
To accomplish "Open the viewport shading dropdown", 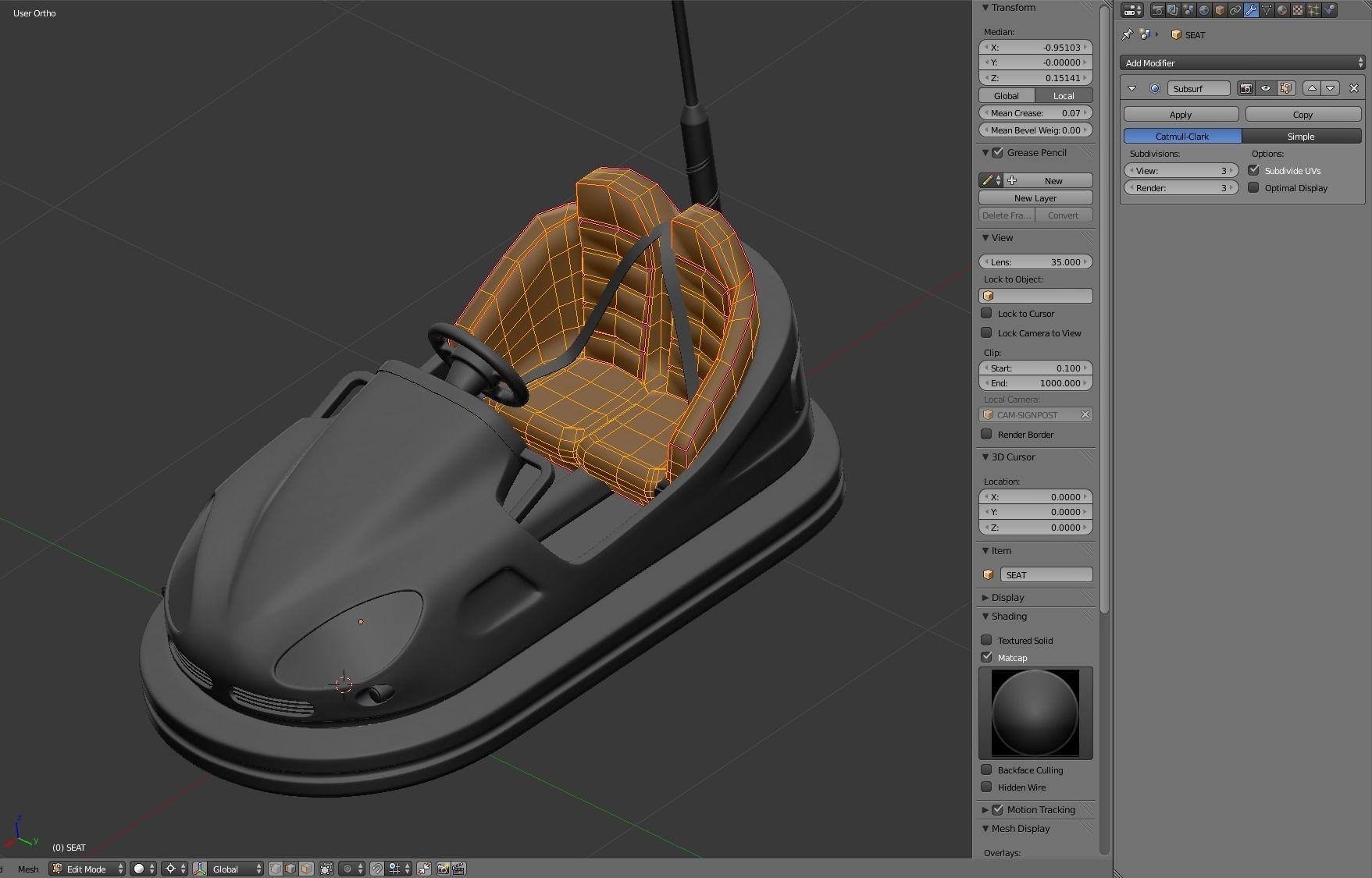I will click(x=143, y=869).
